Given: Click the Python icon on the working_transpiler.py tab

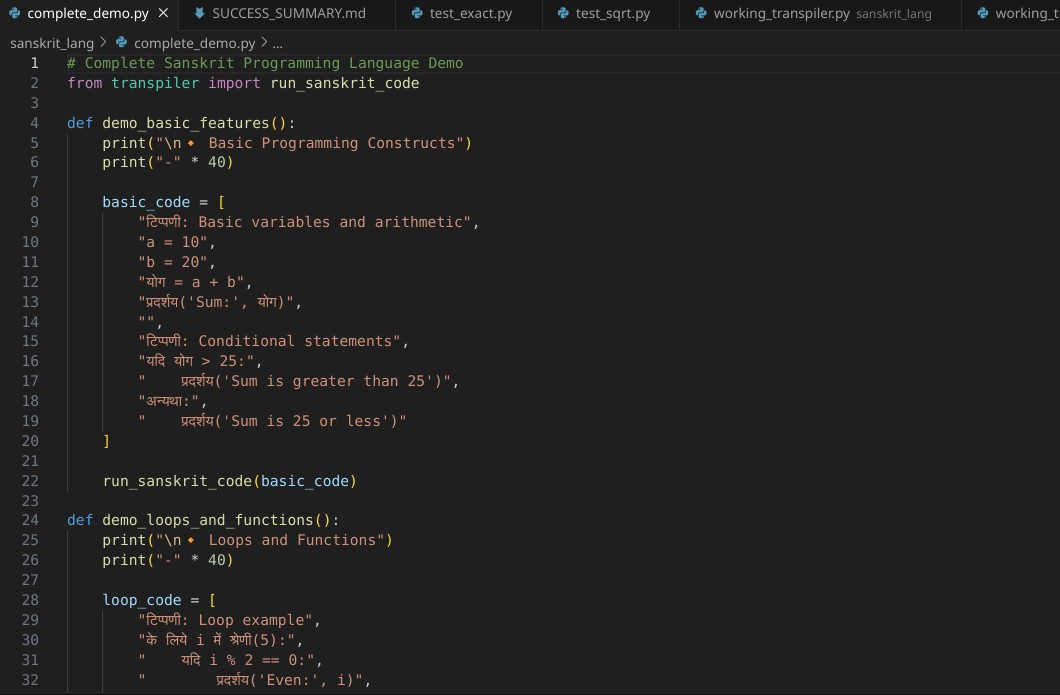Looking at the screenshot, I should [x=701, y=13].
